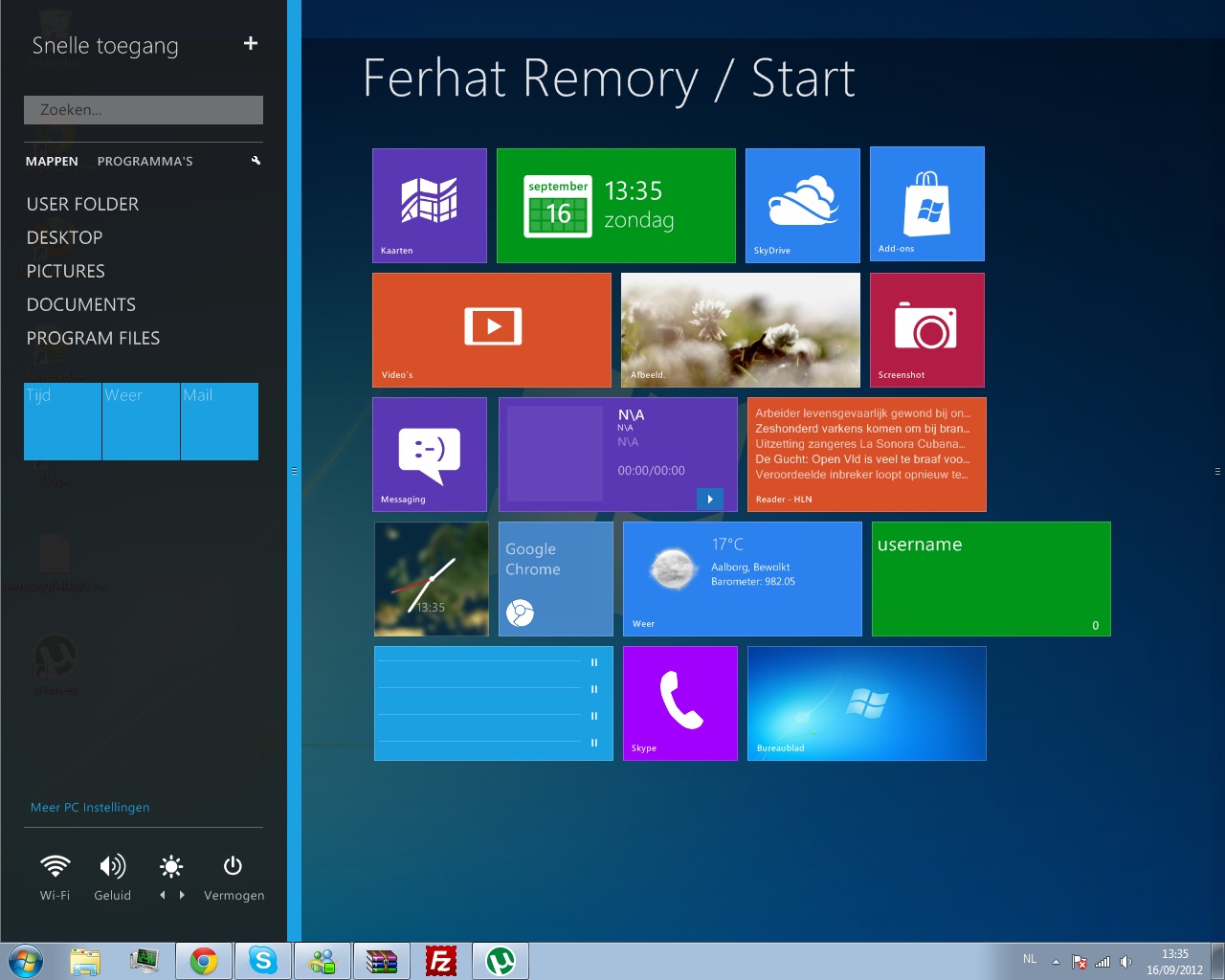Screen dimensions: 1225x980
Task: Toggle Wi-Fi in the sidebar
Action: 55,867
